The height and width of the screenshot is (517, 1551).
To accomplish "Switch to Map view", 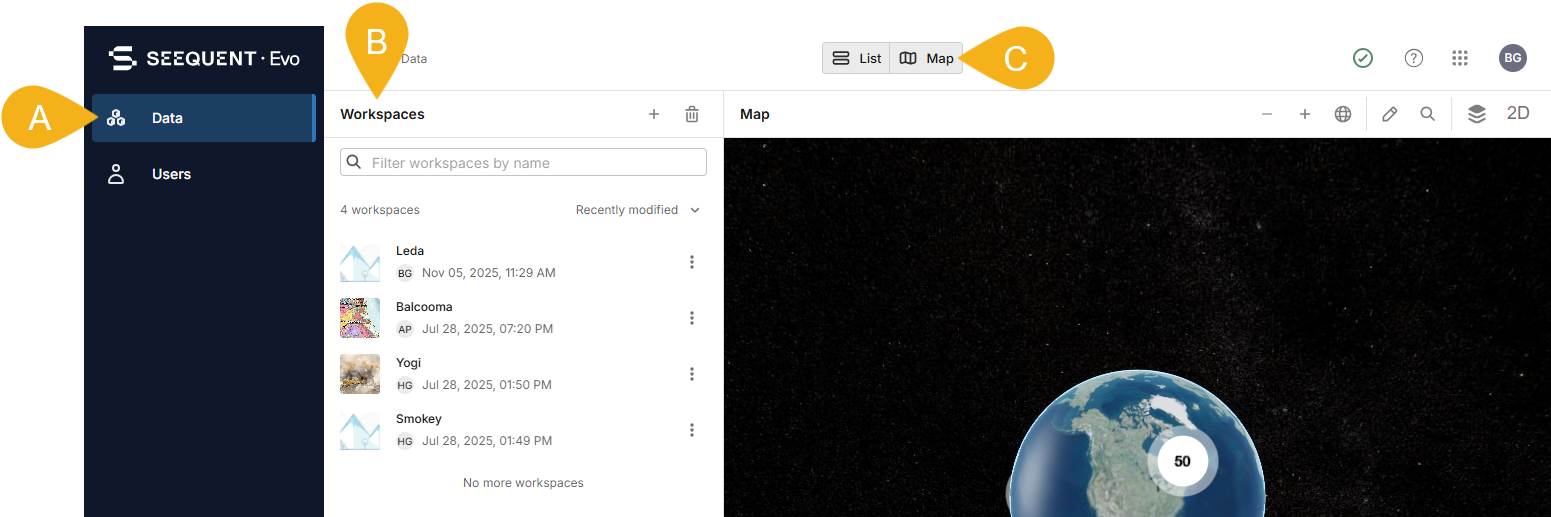I will click(927, 58).
